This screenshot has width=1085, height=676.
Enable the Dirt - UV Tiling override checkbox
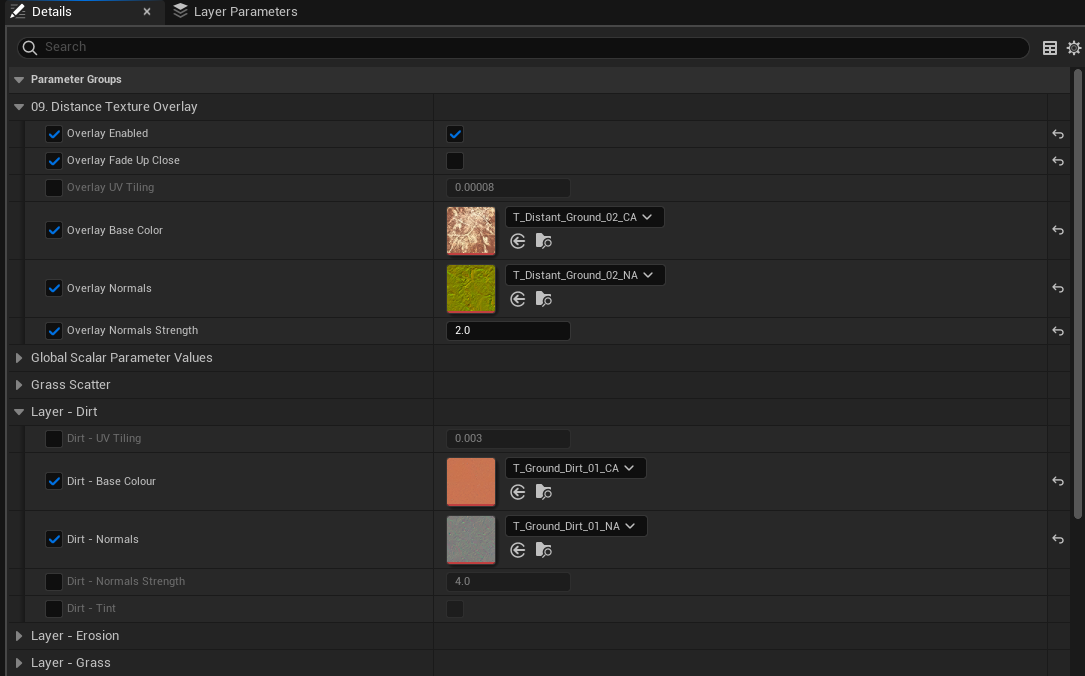tap(54, 439)
